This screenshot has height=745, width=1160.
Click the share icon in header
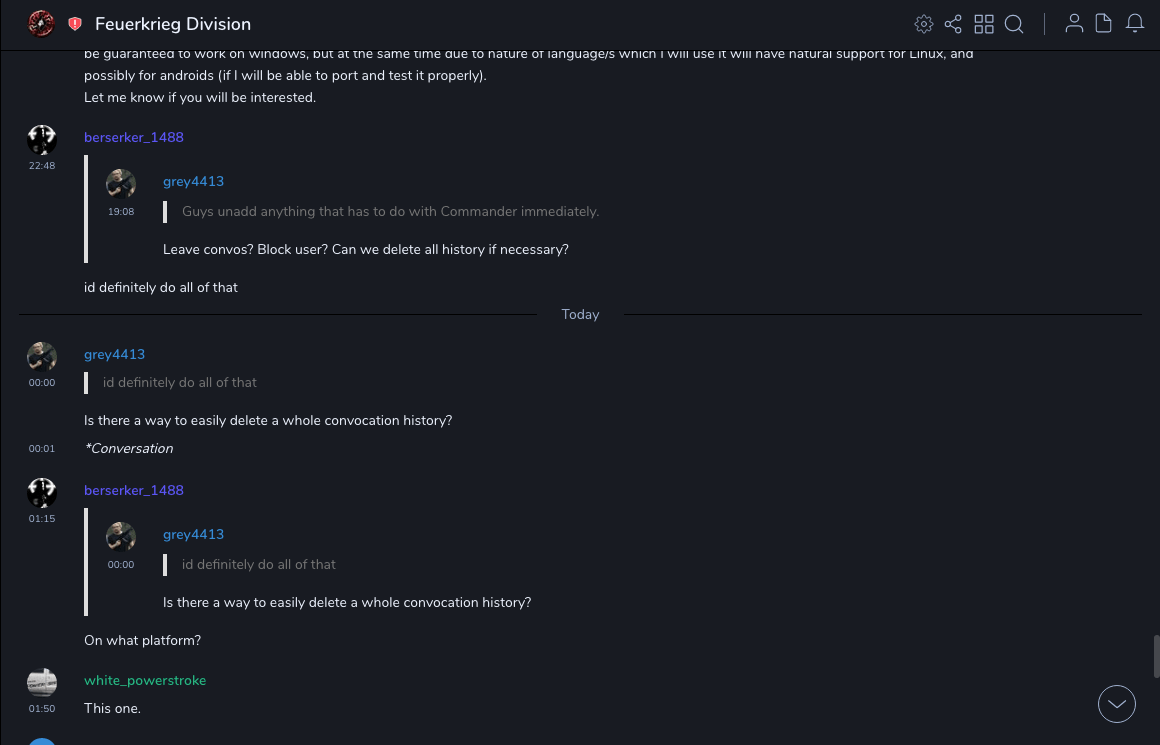953,24
